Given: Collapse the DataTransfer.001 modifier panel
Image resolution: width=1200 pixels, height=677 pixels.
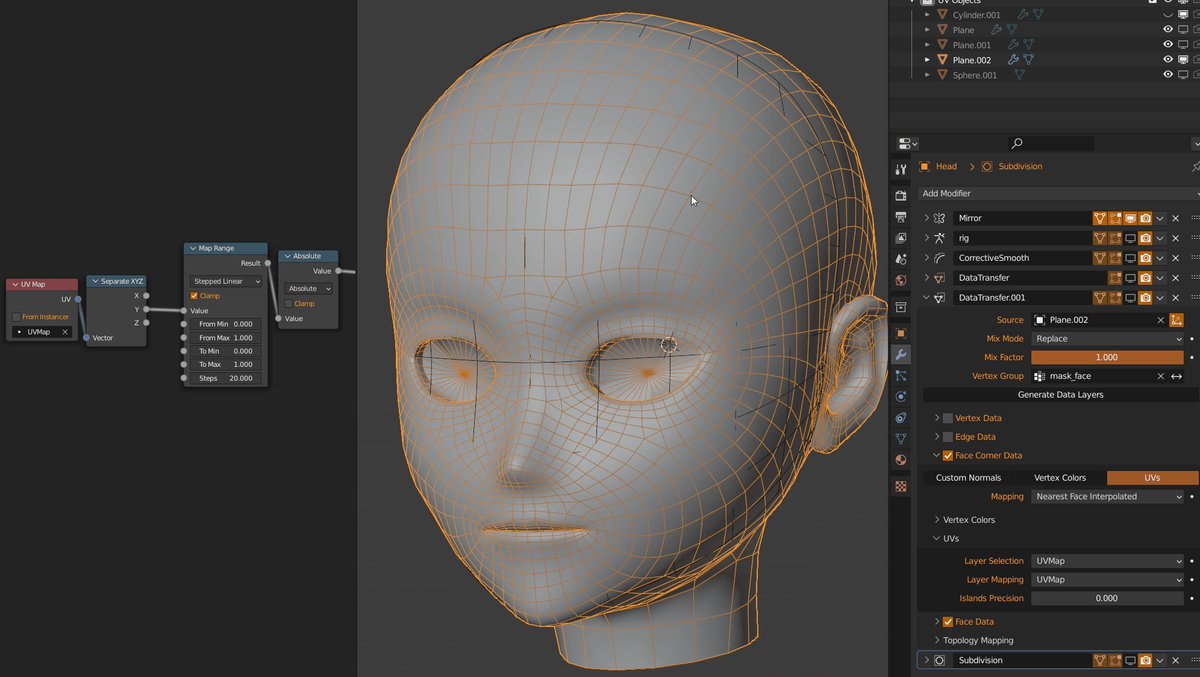Looking at the screenshot, I should [927, 297].
